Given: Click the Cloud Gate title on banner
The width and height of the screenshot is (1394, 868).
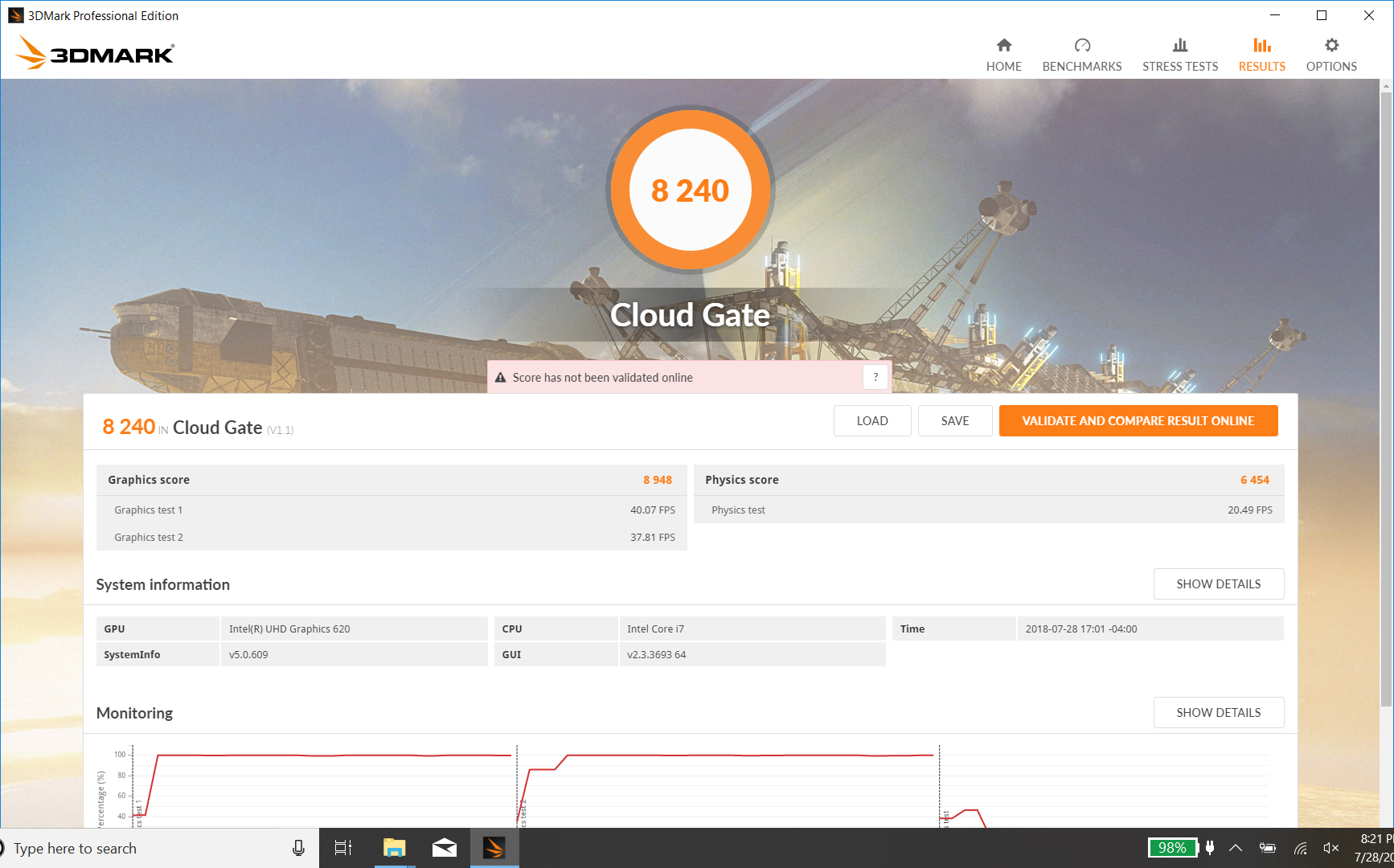Looking at the screenshot, I should coord(691,315).
